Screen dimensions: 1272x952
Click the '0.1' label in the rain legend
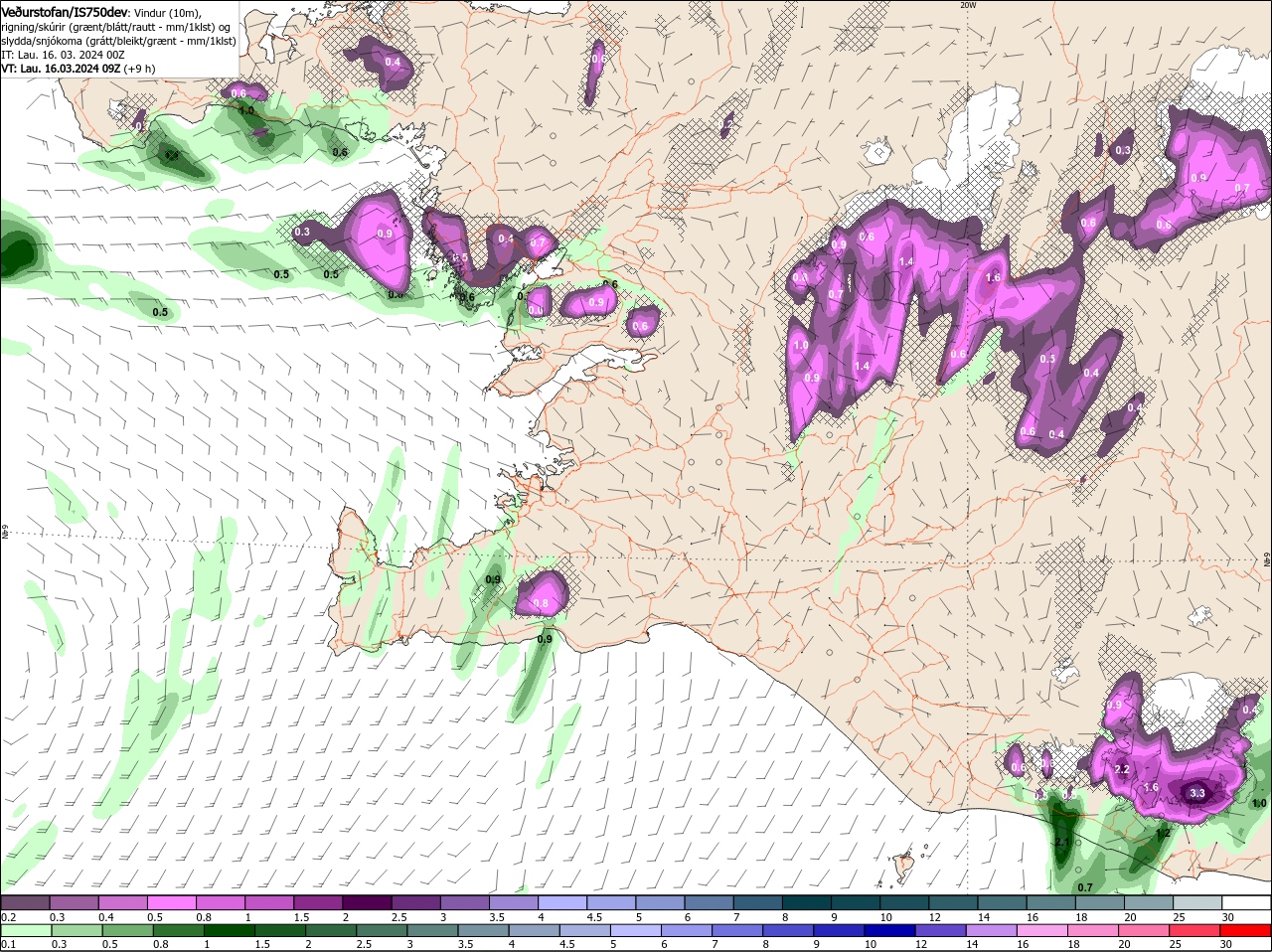coord(8,944)
